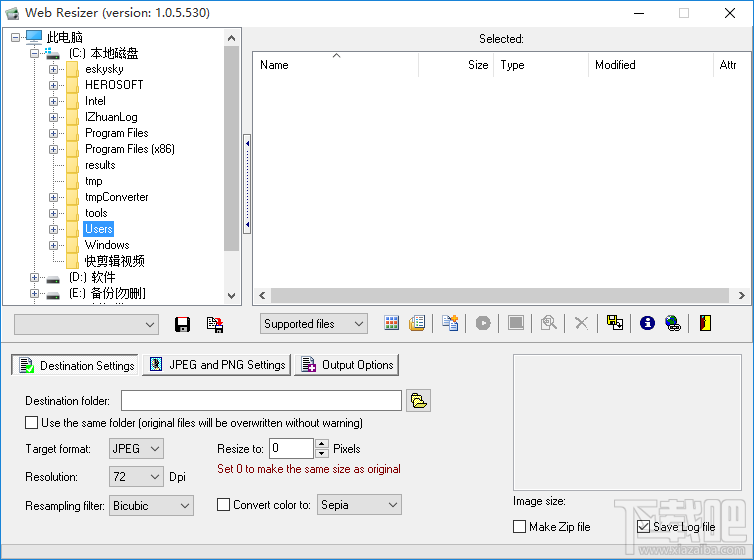
Task: Select the tools folder in tree
Action: coord(96,213)
